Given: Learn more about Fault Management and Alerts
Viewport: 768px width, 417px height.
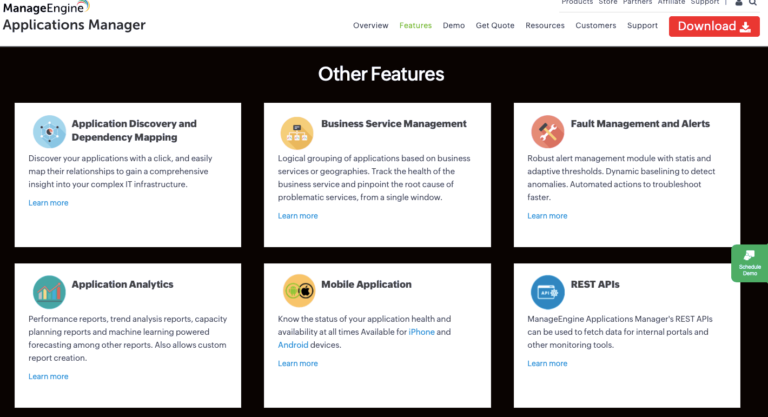Looking at the screenshot, I should (547, 216).
